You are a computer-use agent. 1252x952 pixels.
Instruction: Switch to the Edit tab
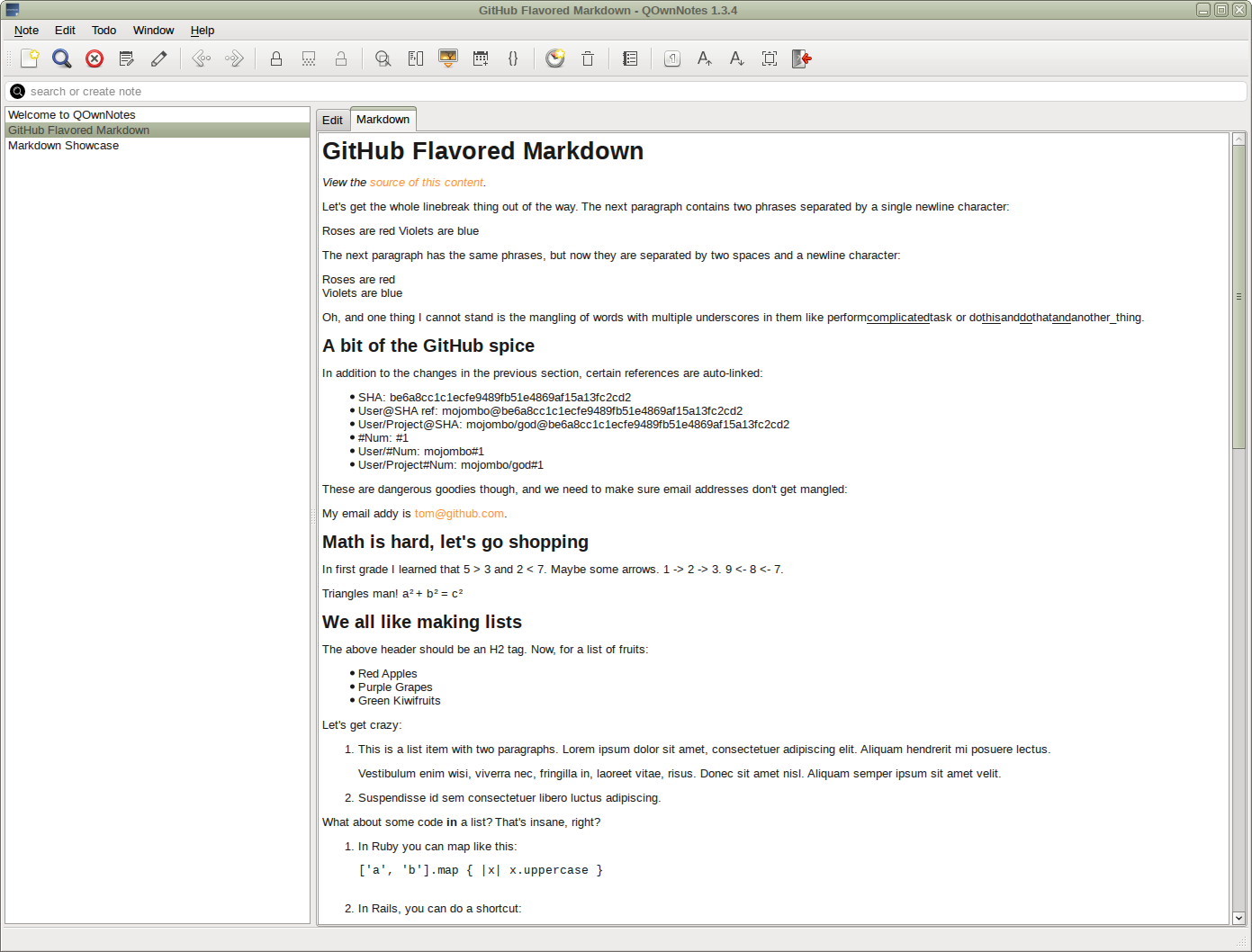click(x=333, y=121)
